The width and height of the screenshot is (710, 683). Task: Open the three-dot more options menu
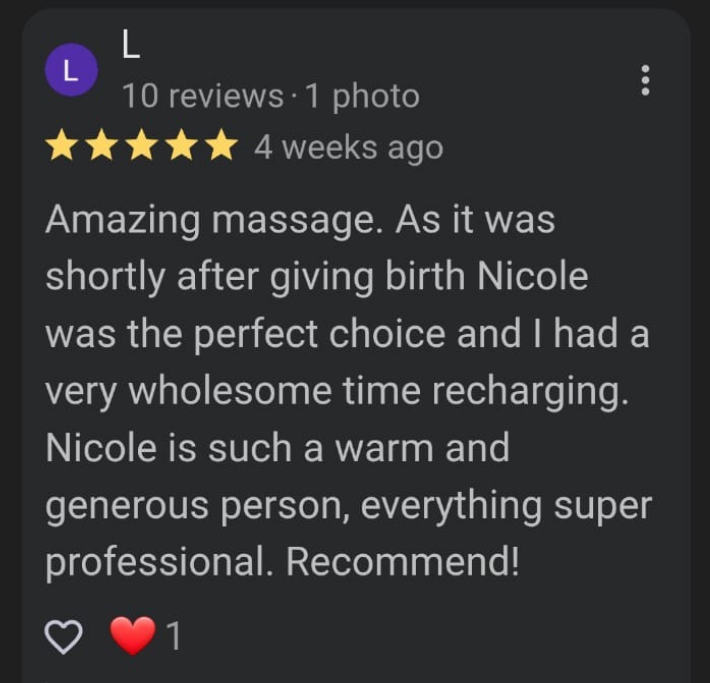(646, 80)
